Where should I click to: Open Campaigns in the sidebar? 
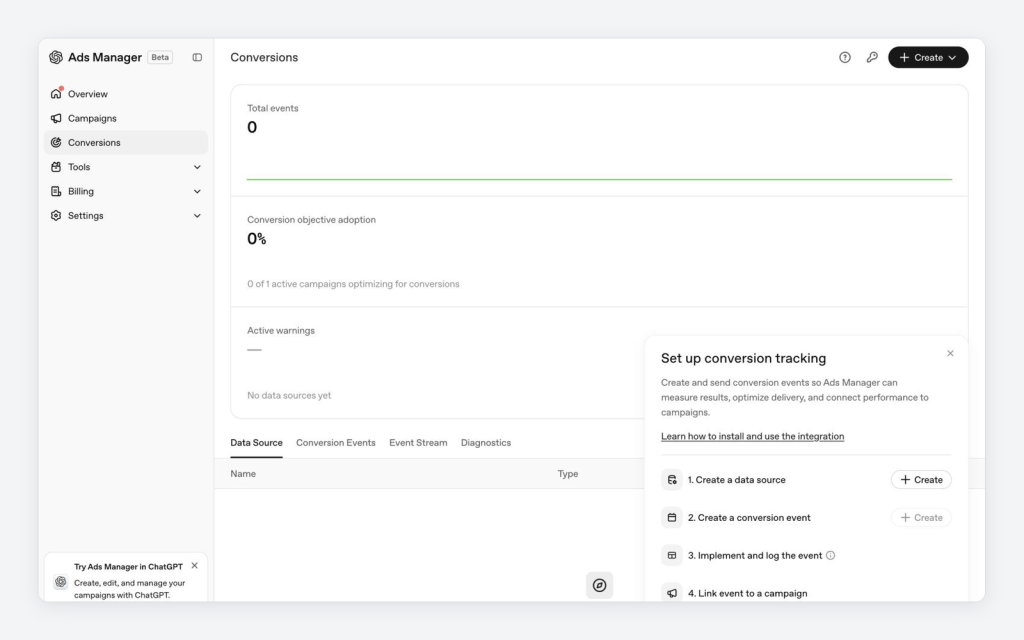click(125, 118)
